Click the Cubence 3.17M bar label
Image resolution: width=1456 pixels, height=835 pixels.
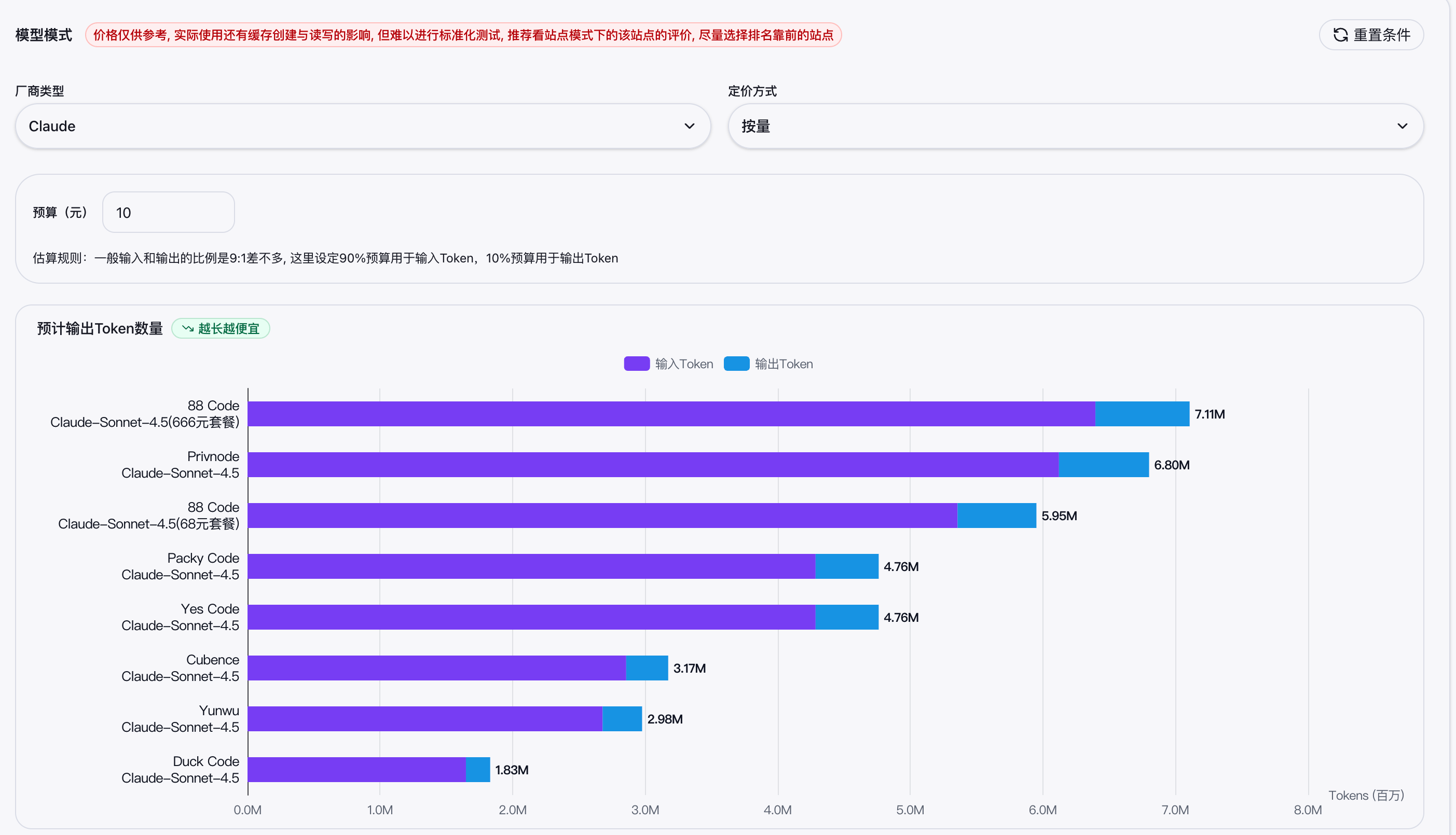pos(689,668)
